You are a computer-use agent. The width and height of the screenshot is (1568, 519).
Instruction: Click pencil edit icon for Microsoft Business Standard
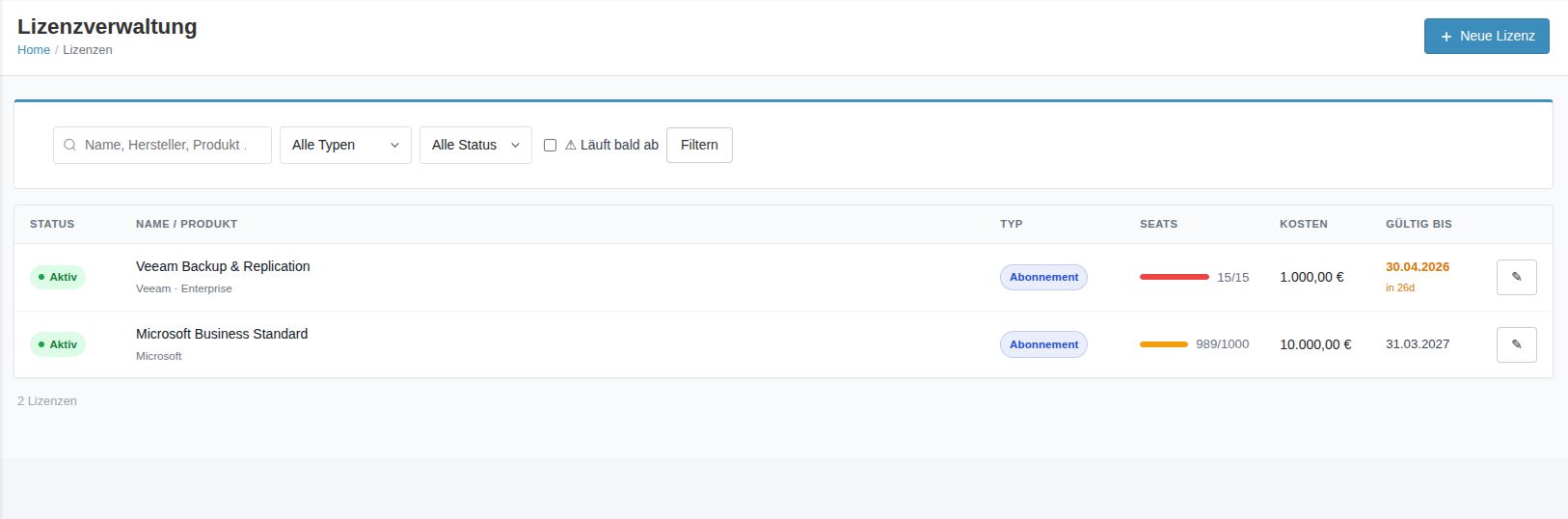(1516, 344)
